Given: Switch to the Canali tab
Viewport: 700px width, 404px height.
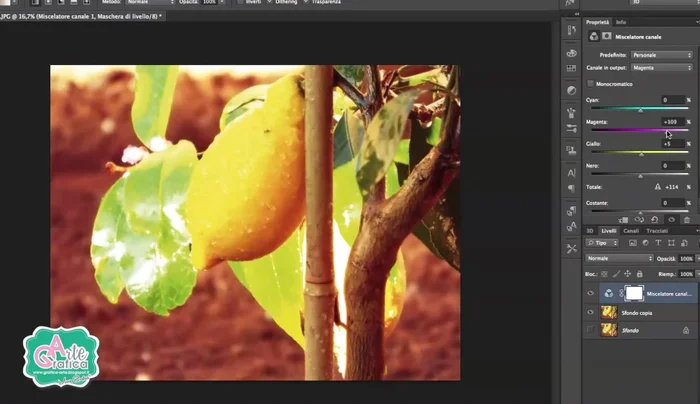Looking at the screenshot, I should 631,230.
